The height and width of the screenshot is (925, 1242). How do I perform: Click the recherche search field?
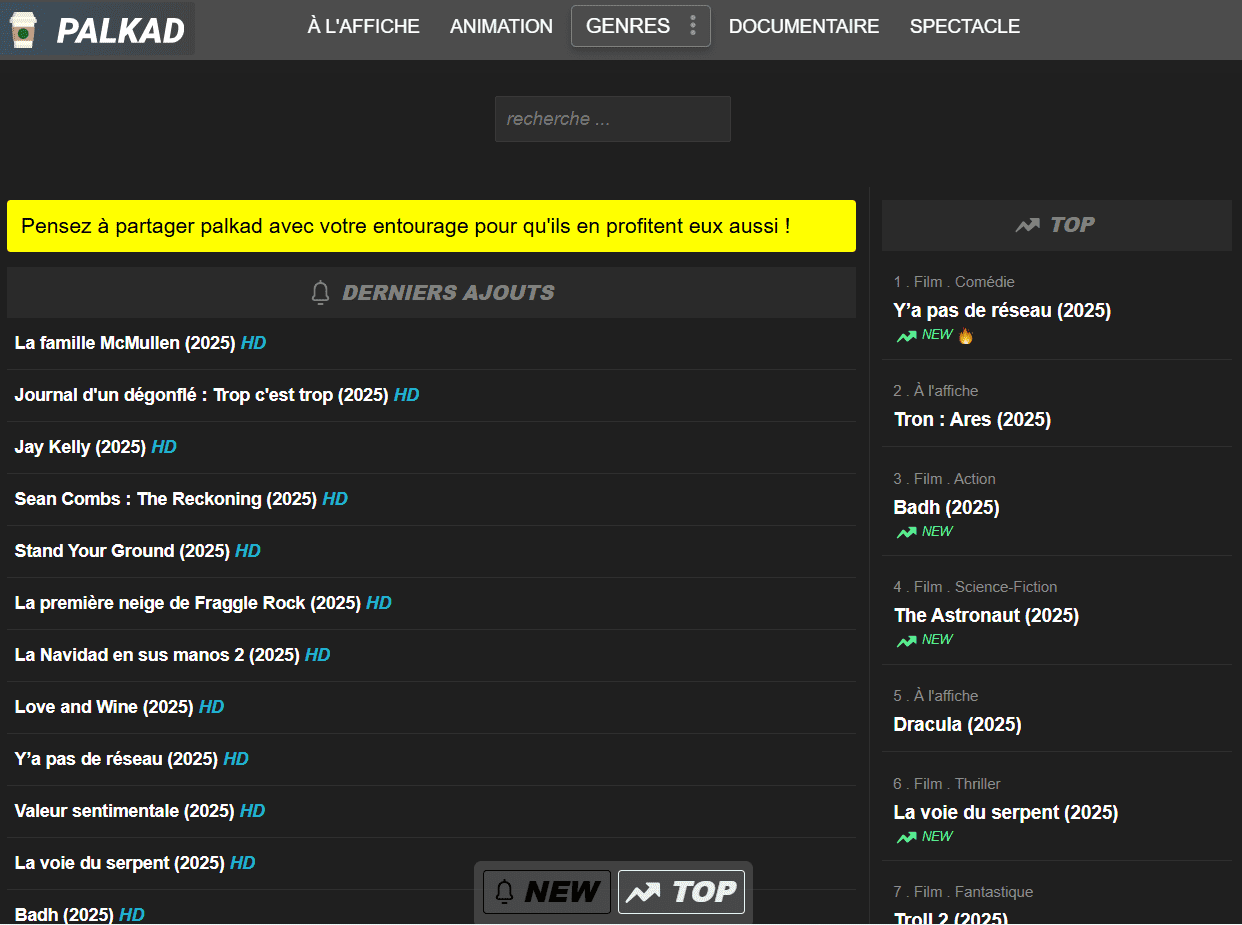click(x=612, y=119)
